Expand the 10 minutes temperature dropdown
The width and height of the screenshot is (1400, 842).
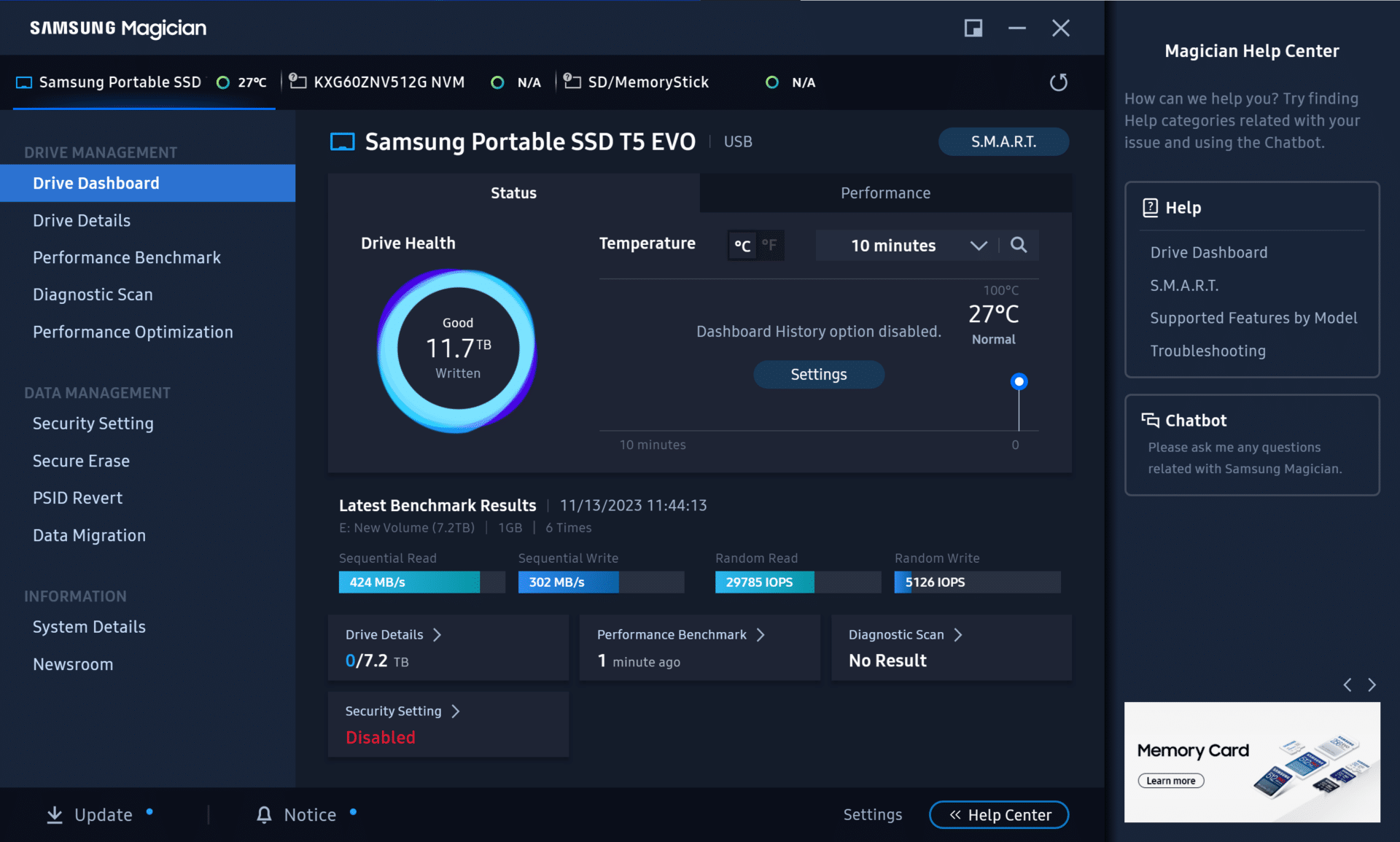(x=976, y=244)
